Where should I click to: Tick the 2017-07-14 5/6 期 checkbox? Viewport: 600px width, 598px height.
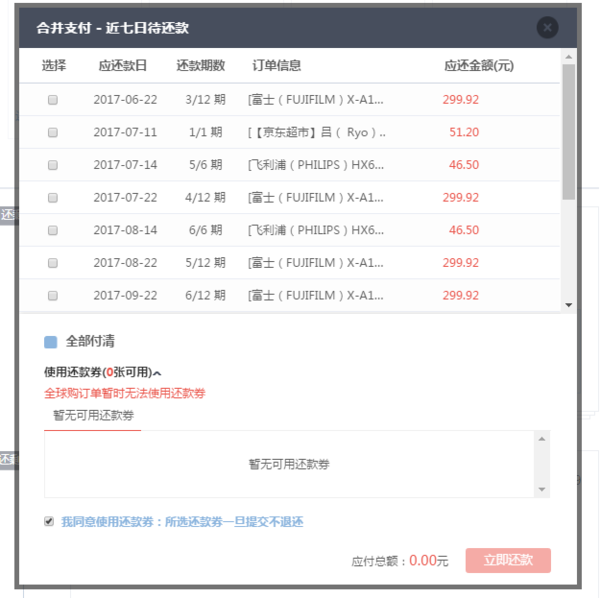53,165
